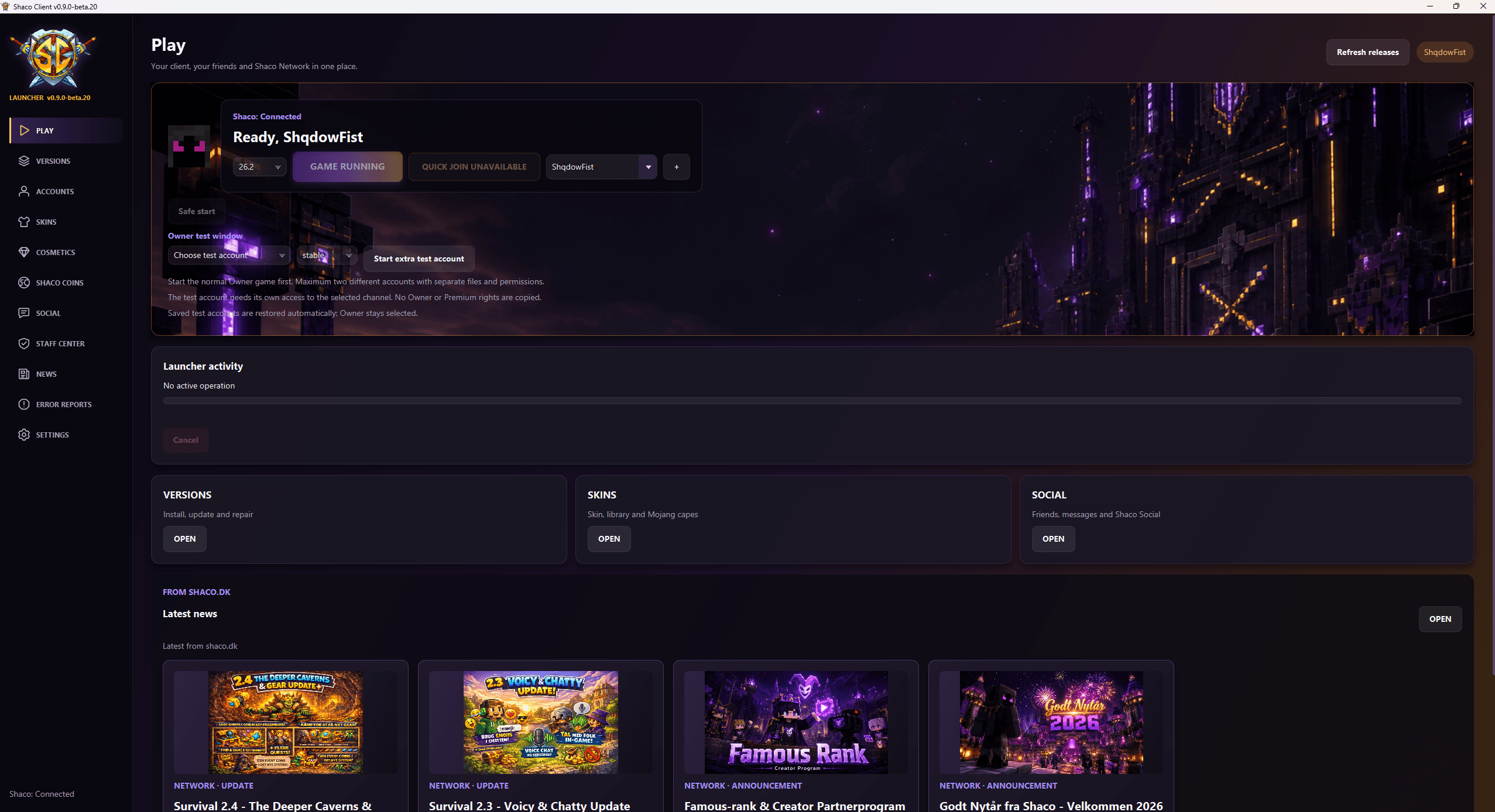Click the Refresh releases button
Screen dimensions: 1495x812
1367,52
